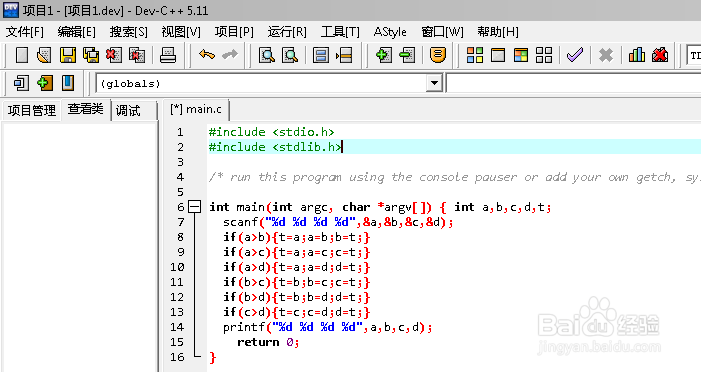Open the 项目[P] menu
Screen dimensions: 701x372
pos(234,32)
